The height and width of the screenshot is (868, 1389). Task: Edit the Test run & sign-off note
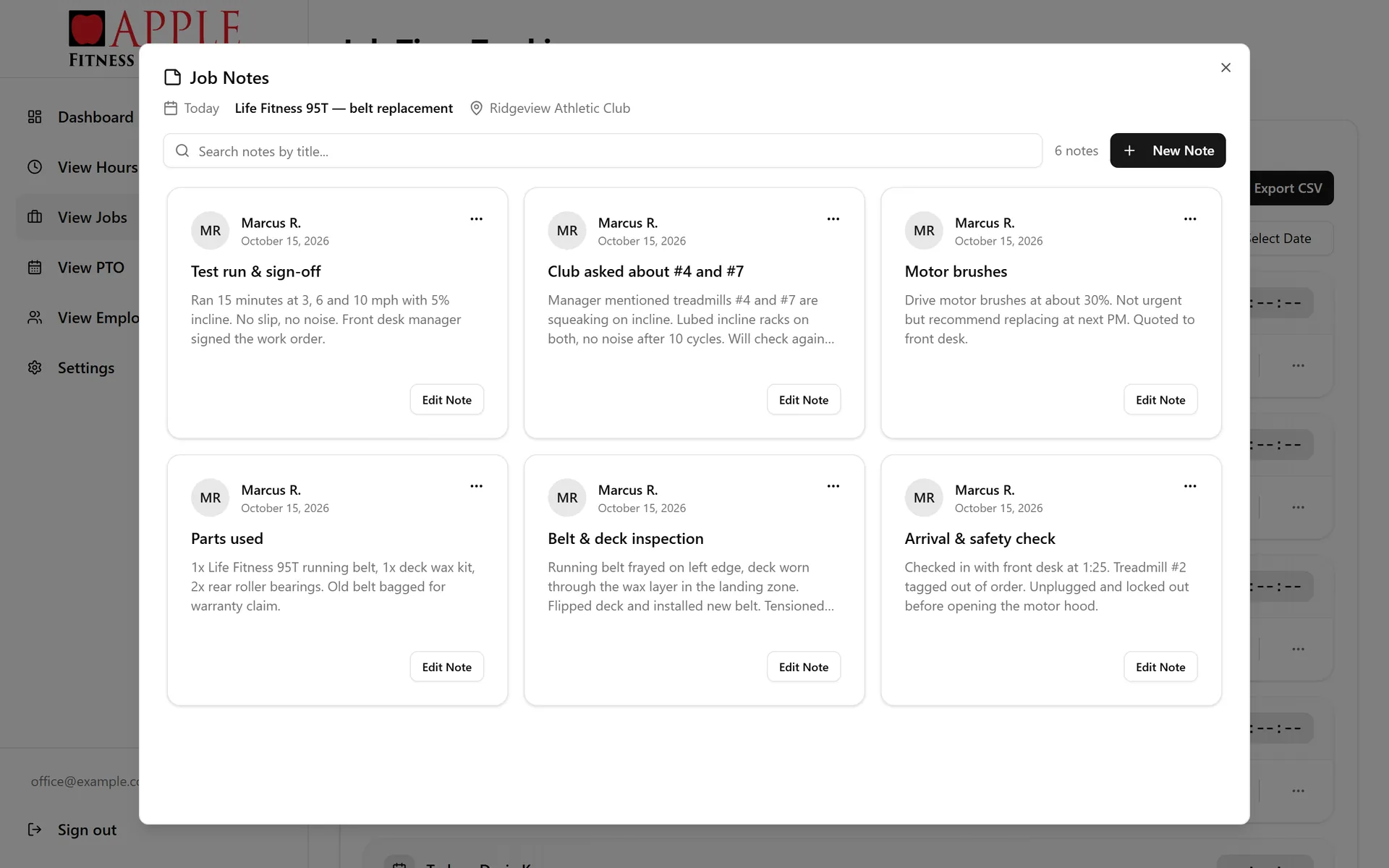point(447,400)
